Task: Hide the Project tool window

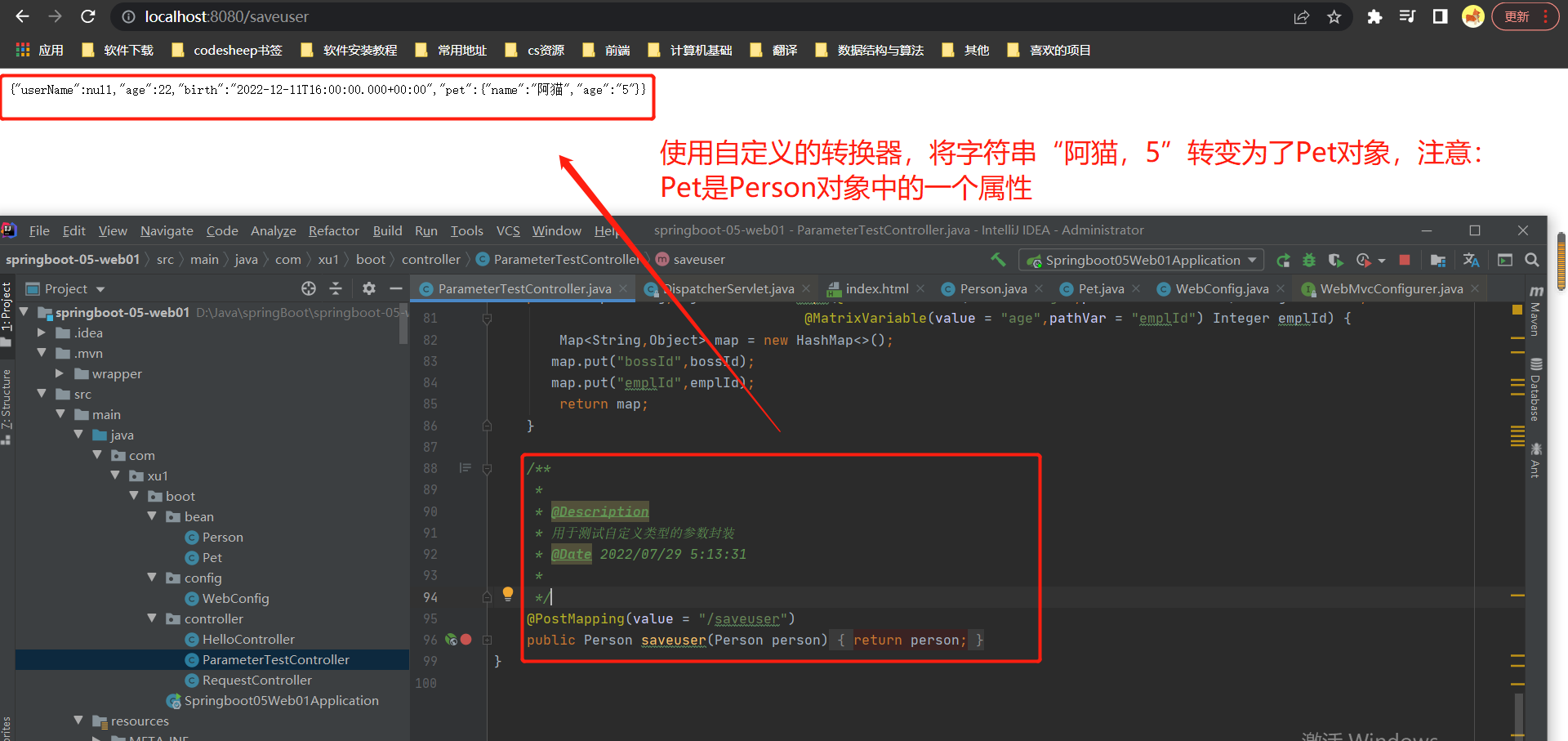Action: tap(396, 288)
